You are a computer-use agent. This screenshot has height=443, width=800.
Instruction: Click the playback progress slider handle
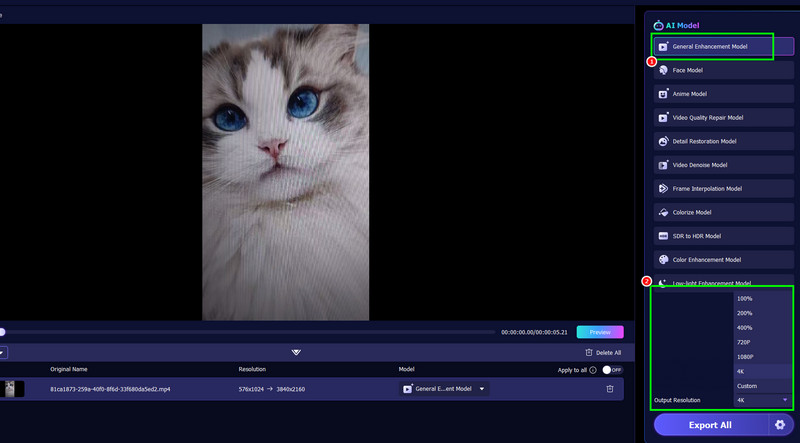click(2, 332)
